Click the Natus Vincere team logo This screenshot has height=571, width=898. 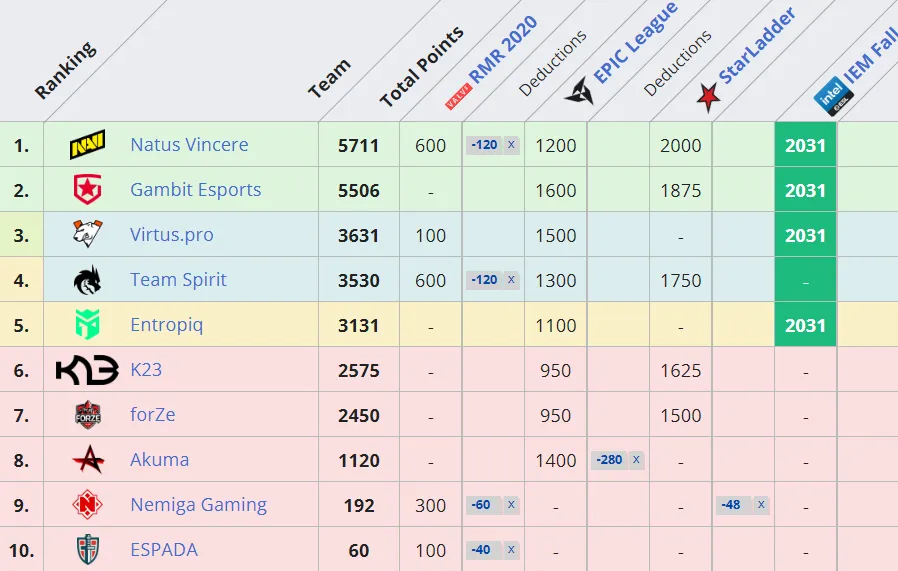tap(87, 144)
